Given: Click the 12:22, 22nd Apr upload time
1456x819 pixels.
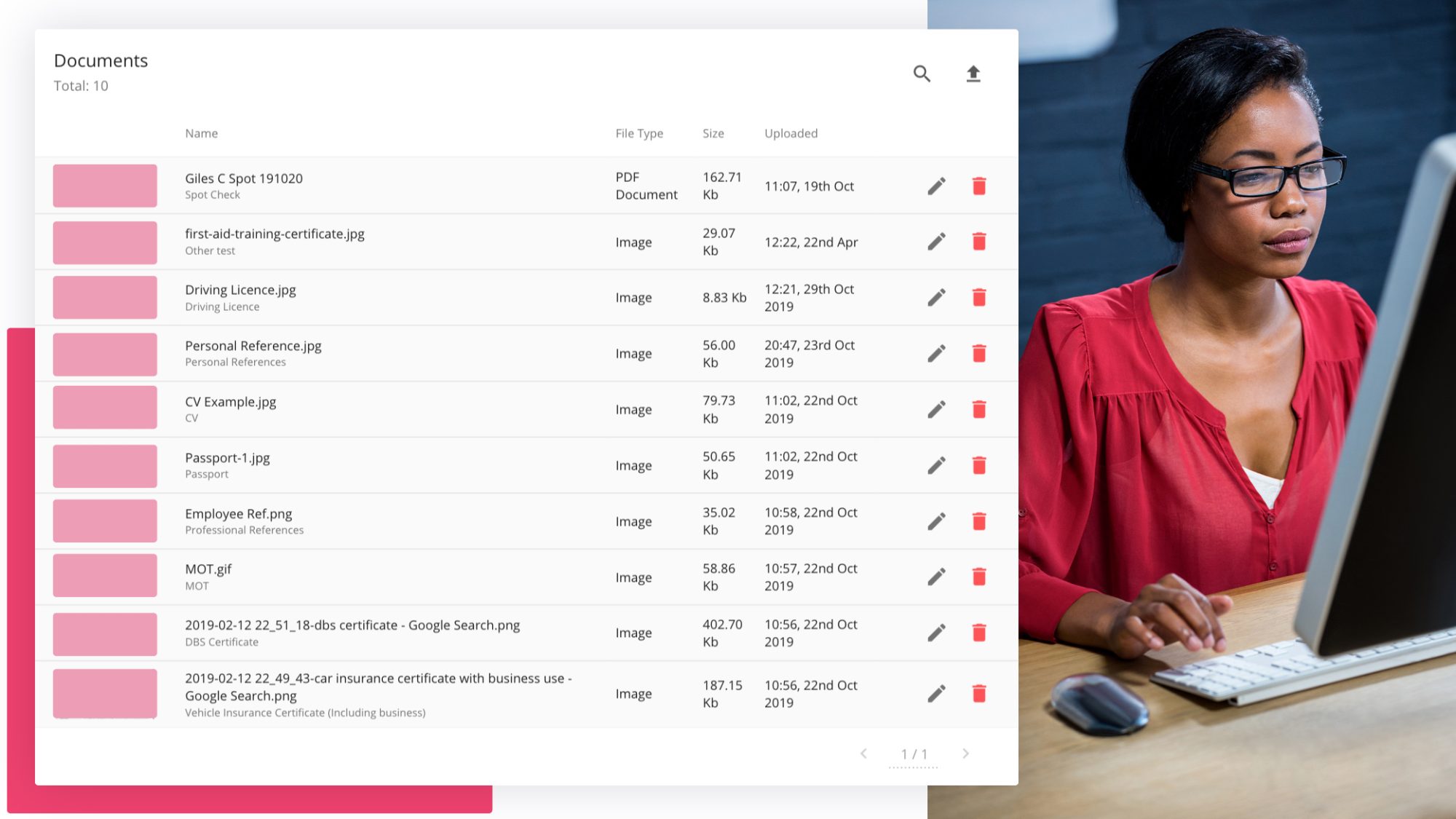Looking at the screenshot, I should click(x=811, y=242).
